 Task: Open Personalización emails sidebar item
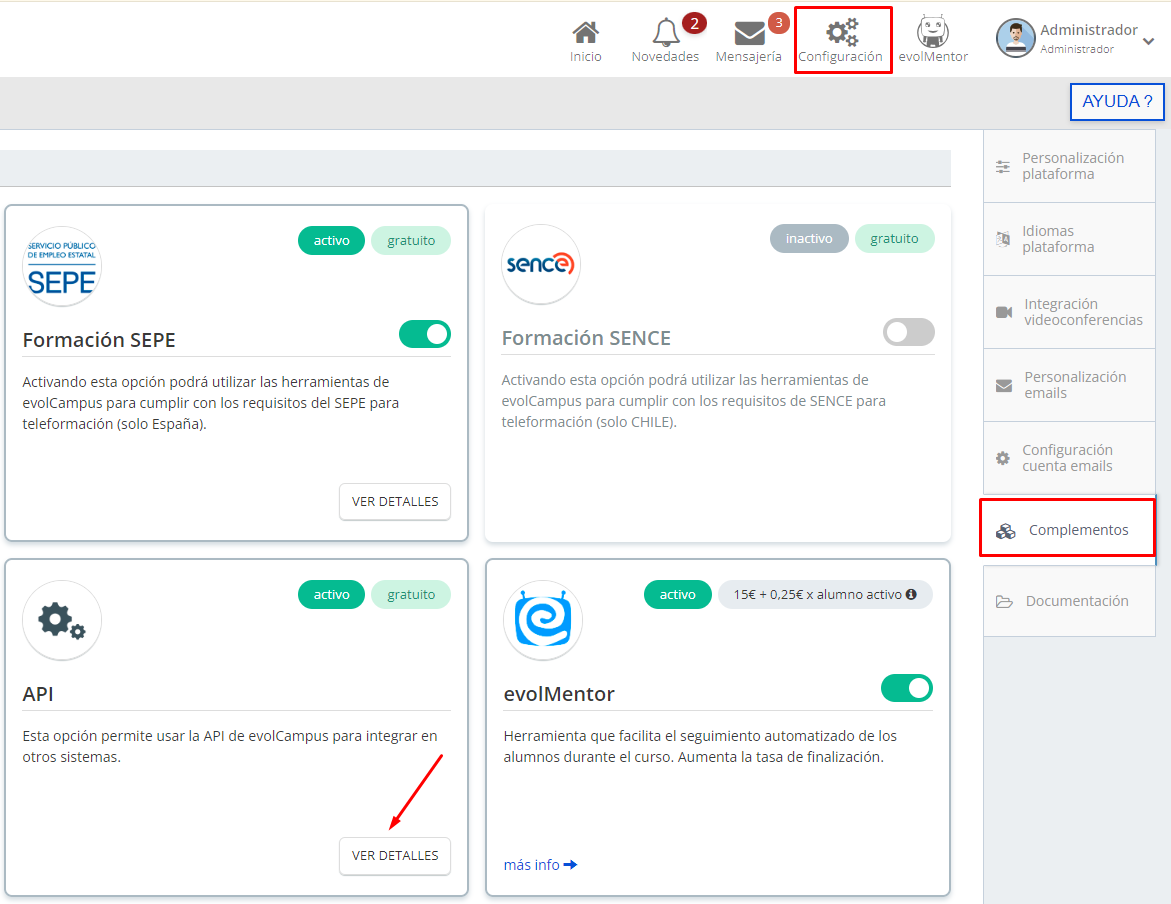1069,385
